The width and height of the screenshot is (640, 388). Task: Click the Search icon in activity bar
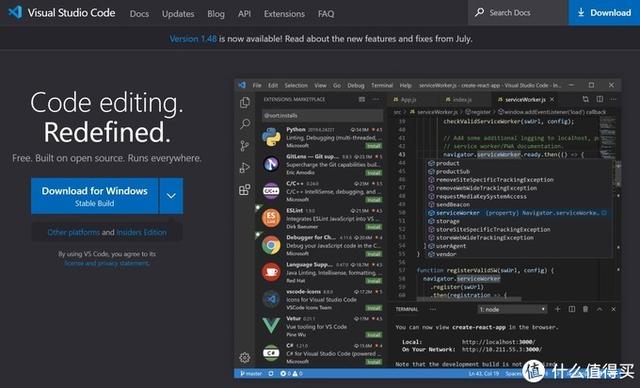pos(245,124)
